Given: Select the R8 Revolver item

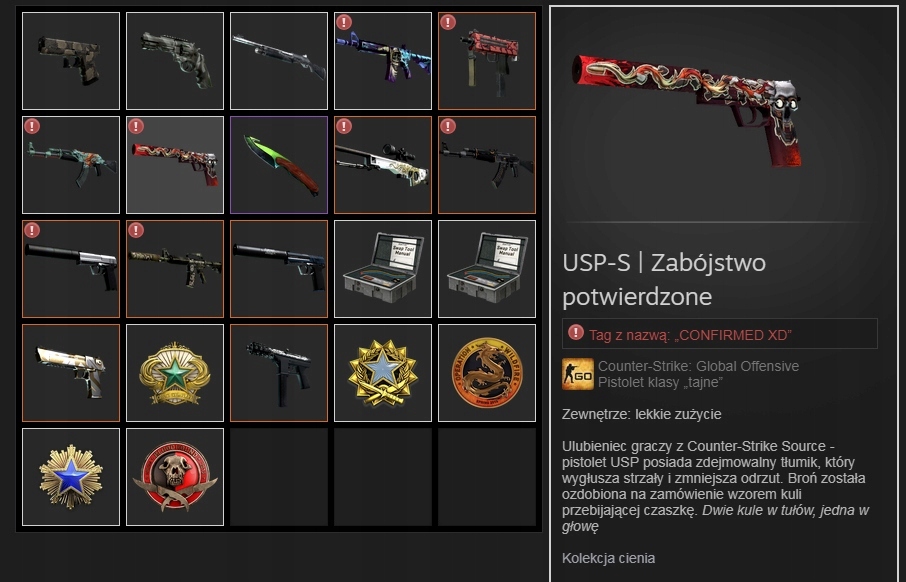Looking at the screenshot, I should (175, 61).
